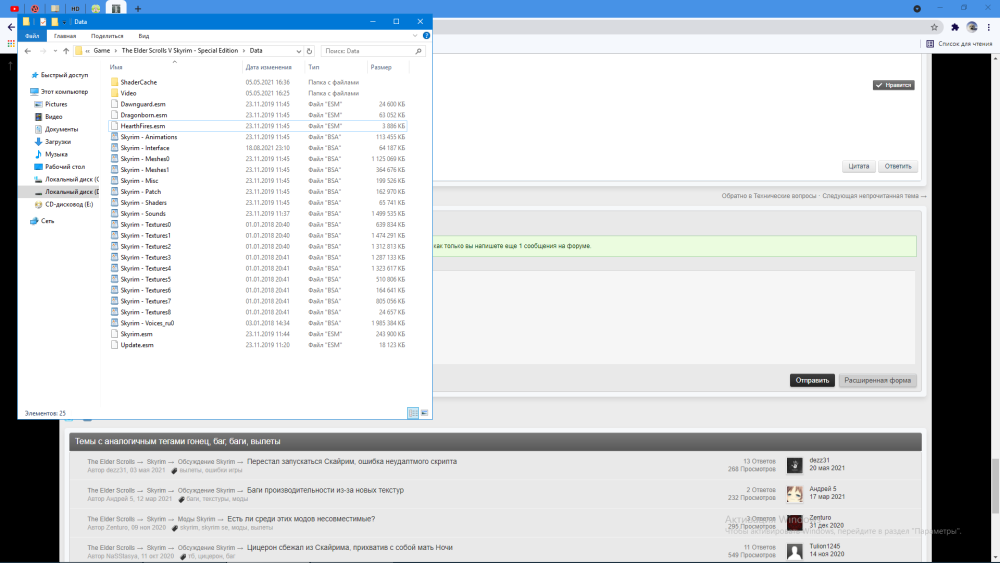This screenshot has height=563, width=1000.
Task: Select Музыка in navigation pane
Action: [x=51, y=154]
